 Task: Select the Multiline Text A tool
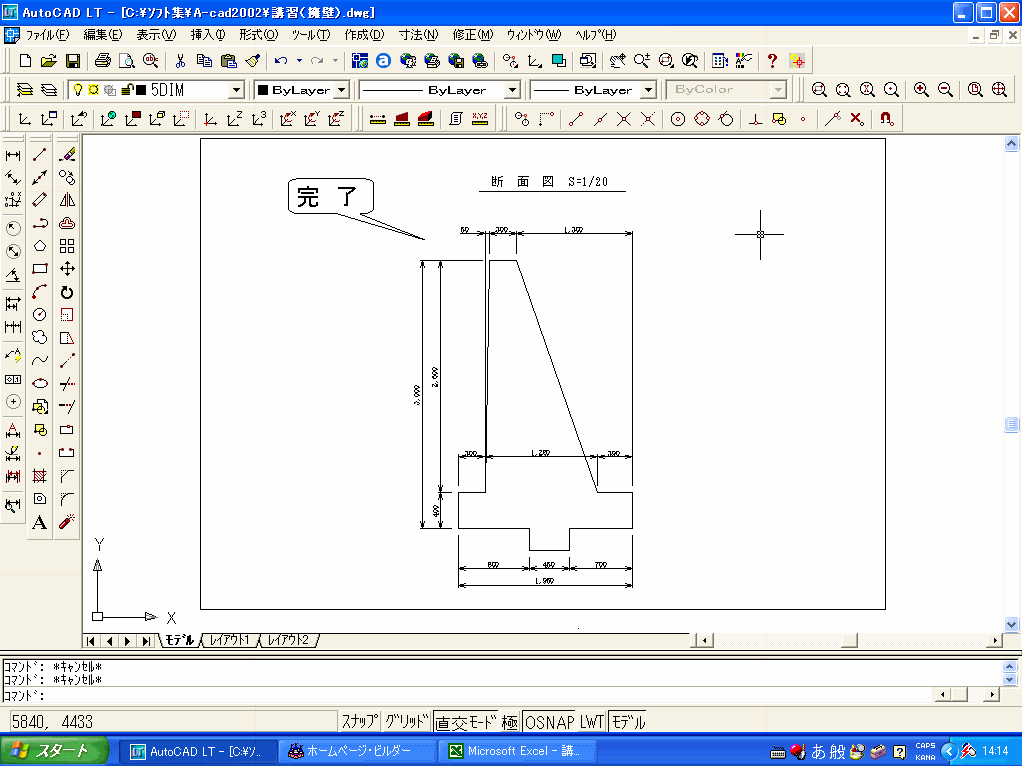coord(40,522)
